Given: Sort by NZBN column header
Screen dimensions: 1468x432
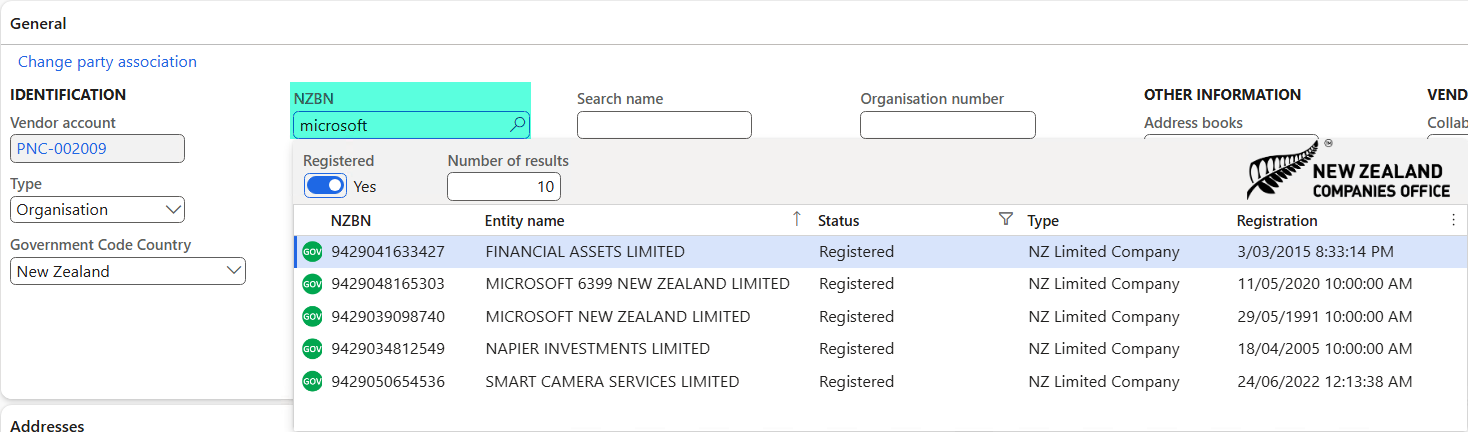Looking at the screenshot, I should click(351, 221).
